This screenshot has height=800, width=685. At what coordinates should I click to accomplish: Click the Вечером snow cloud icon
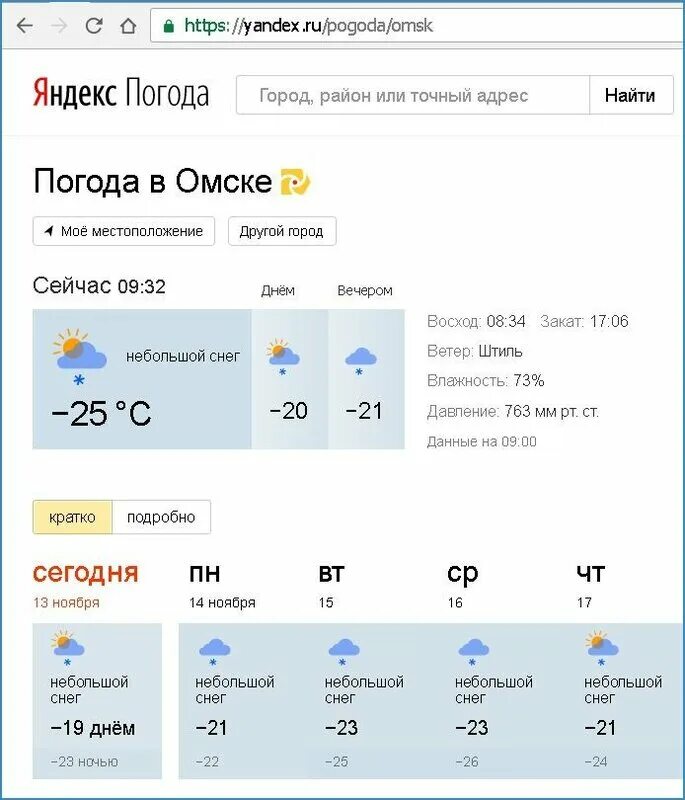point(361,361)
